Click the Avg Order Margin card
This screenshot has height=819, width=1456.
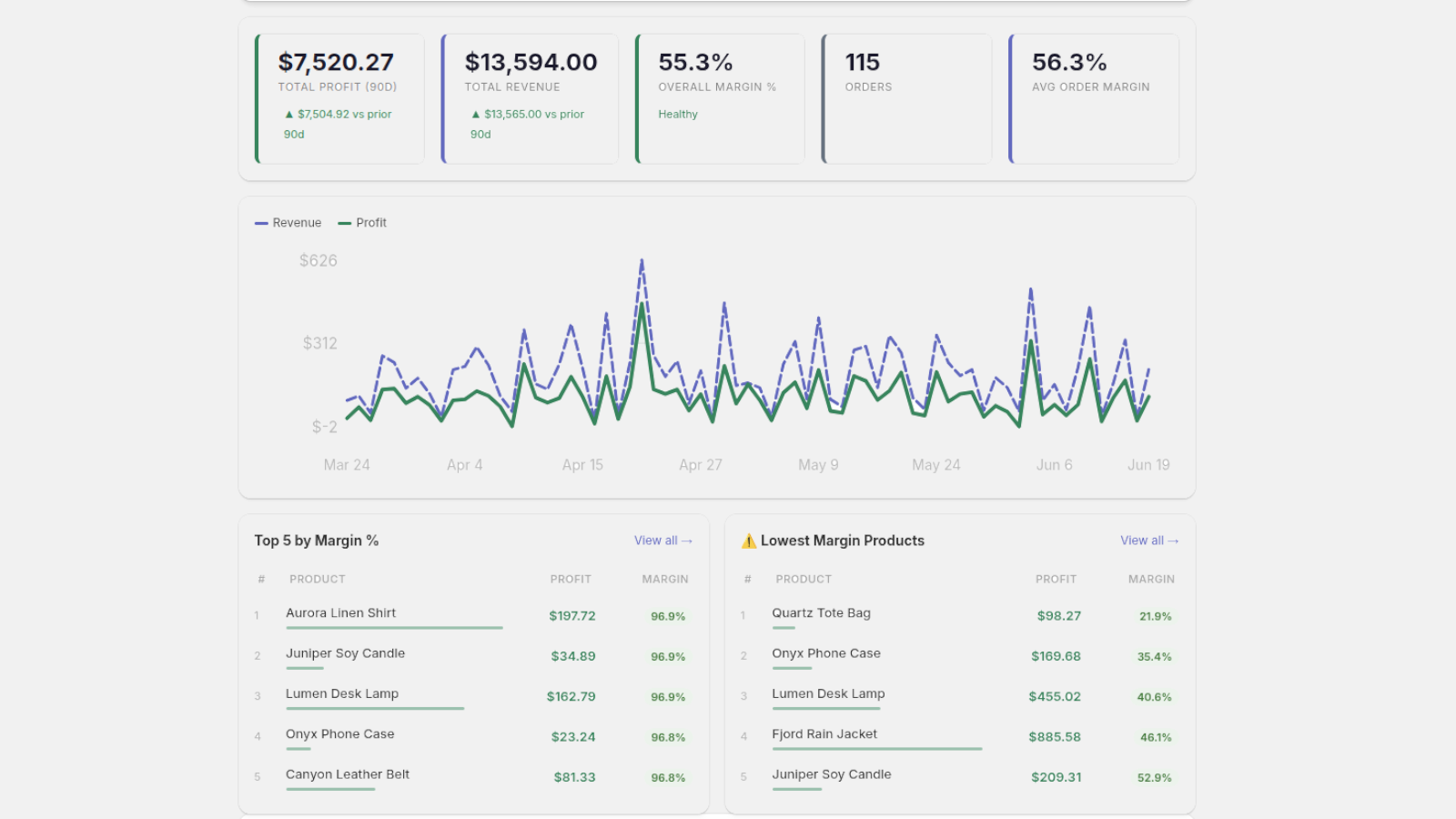1094,99
